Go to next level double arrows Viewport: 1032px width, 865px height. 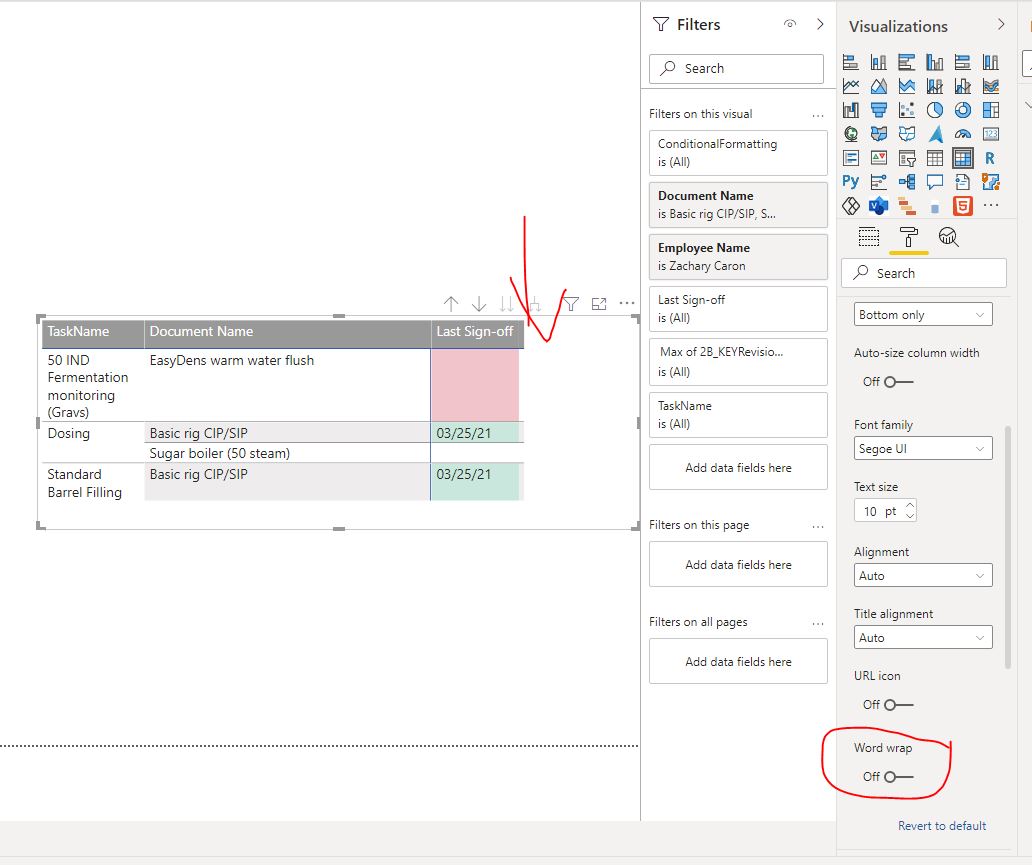click(x=506, y=303)
